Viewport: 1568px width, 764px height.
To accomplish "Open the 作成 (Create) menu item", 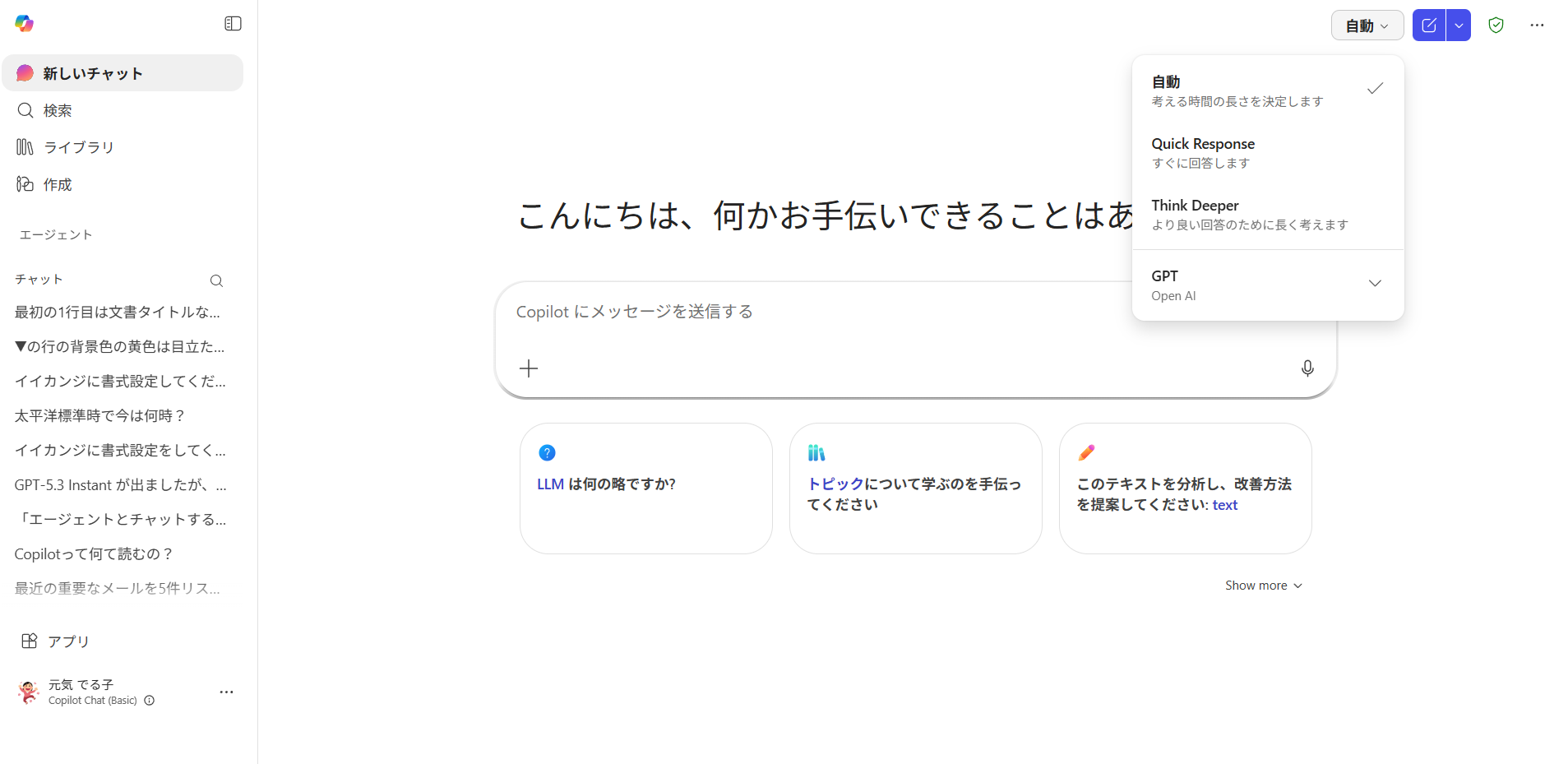I will click(58, 184).
